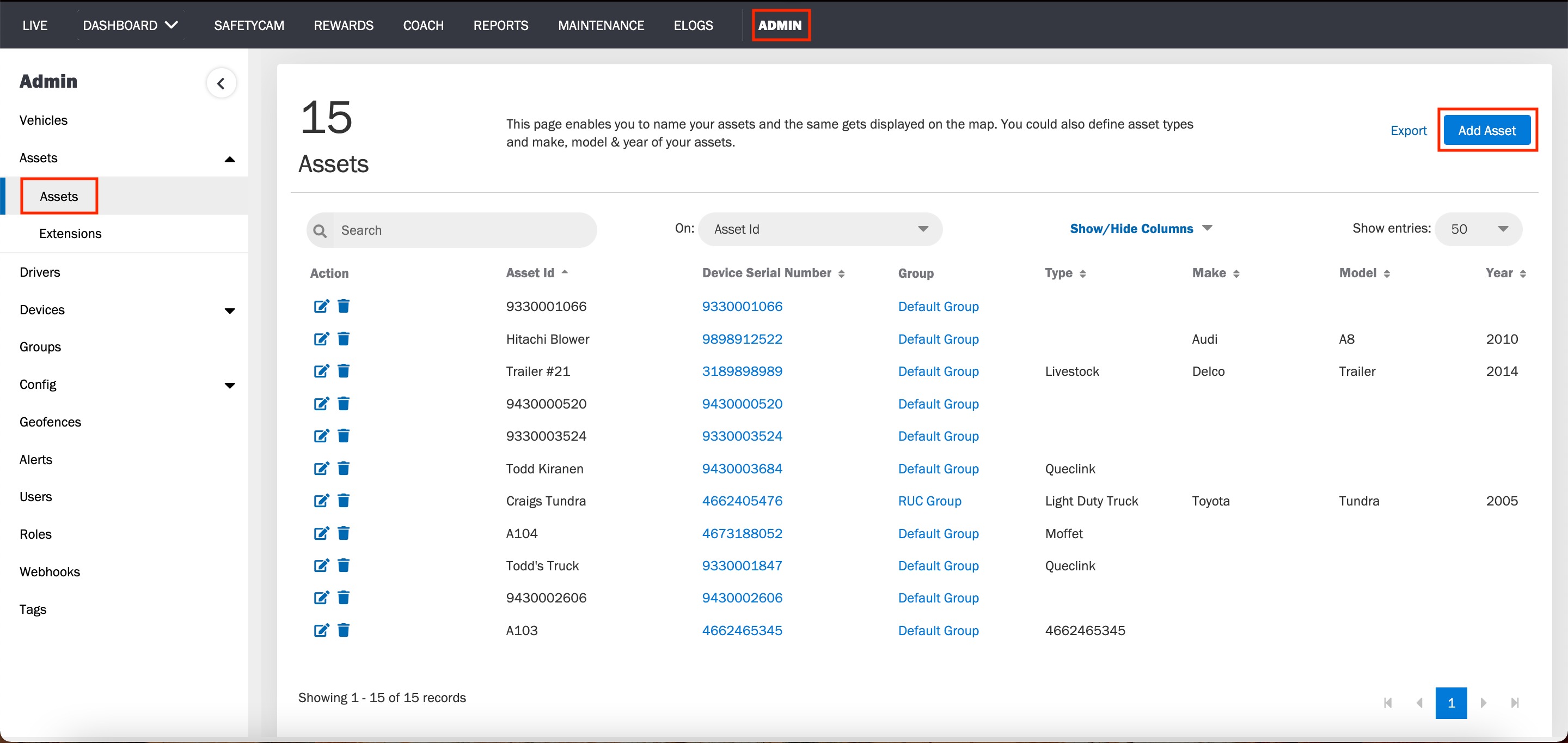Delete the Craigs Tundra asset
This screenshot has width=1568, height=743.
pyautogui.click(x=344, y=501)
